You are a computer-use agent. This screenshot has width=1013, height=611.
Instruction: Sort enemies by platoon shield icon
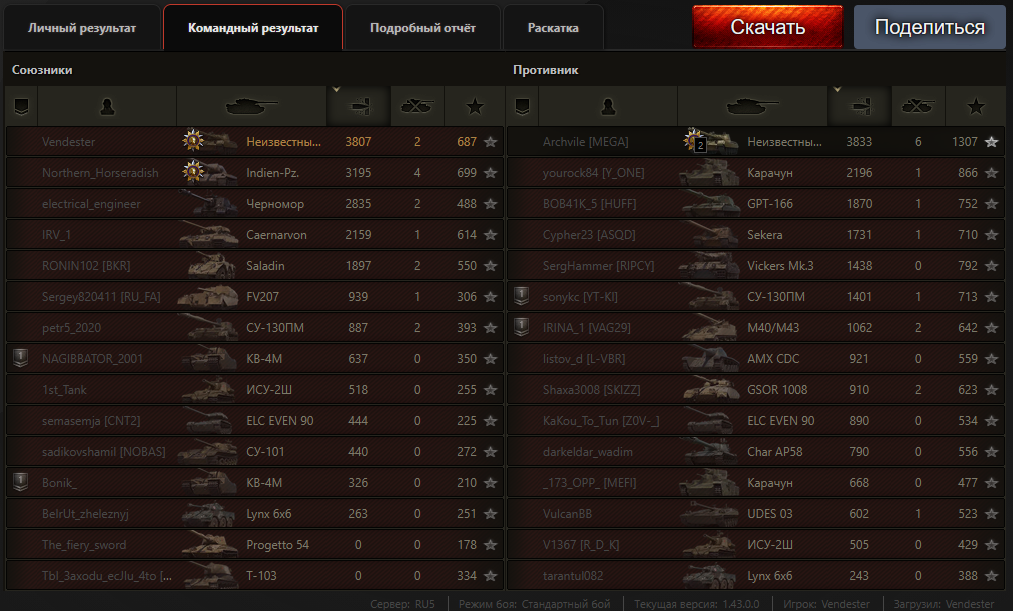[x=523, y=107]
